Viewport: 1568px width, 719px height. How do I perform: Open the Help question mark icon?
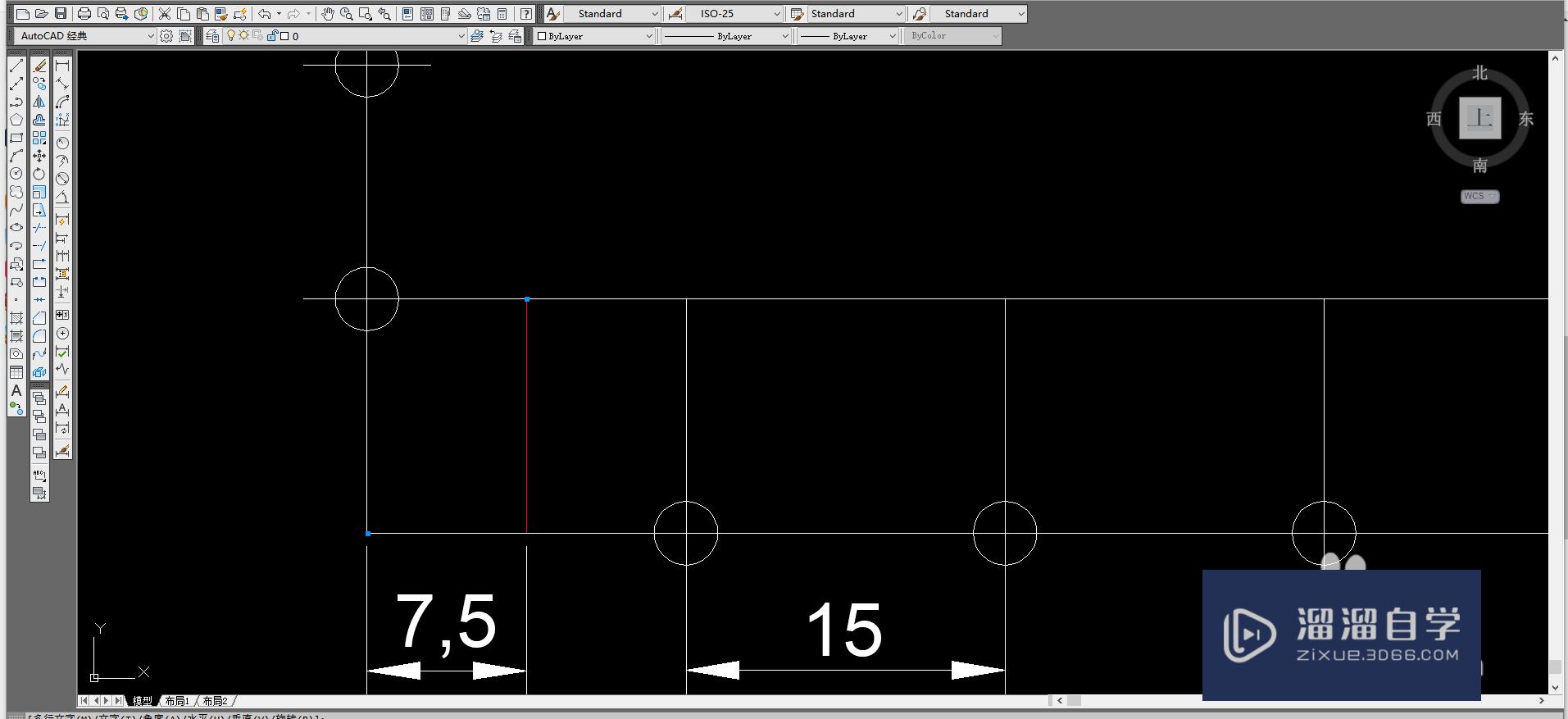coord(526,14)
